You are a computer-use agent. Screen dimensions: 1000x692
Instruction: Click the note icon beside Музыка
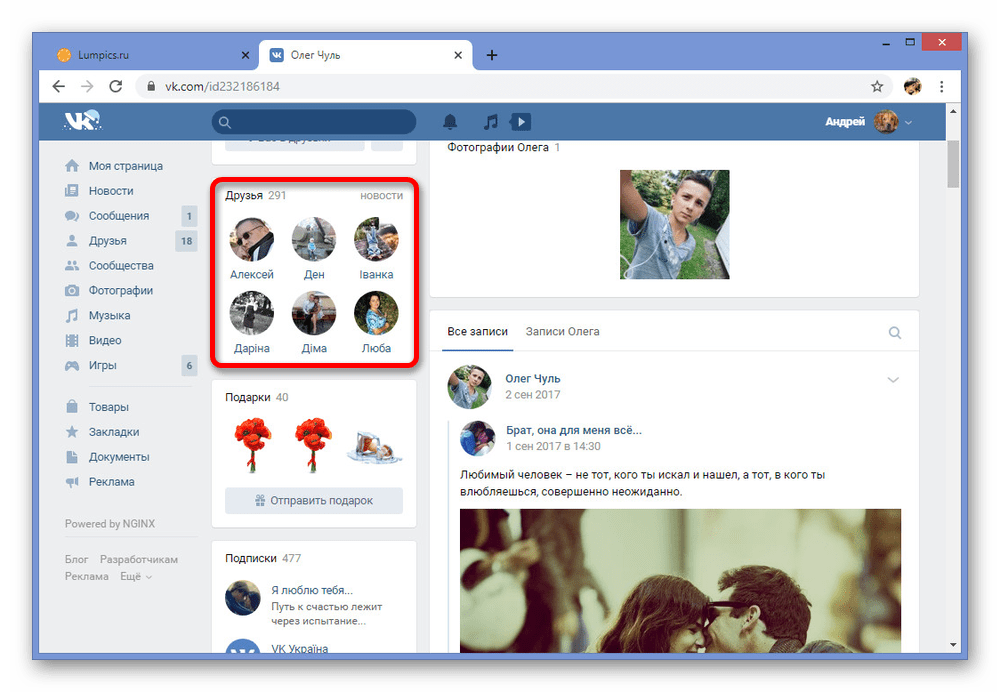click(x=72, y=315)
